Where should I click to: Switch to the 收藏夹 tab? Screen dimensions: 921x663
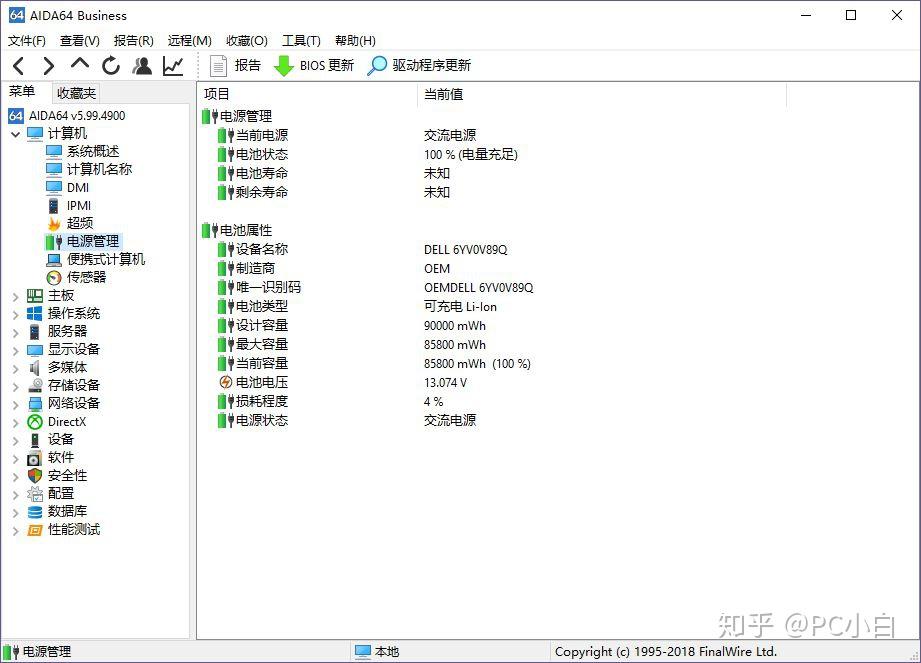75,92
